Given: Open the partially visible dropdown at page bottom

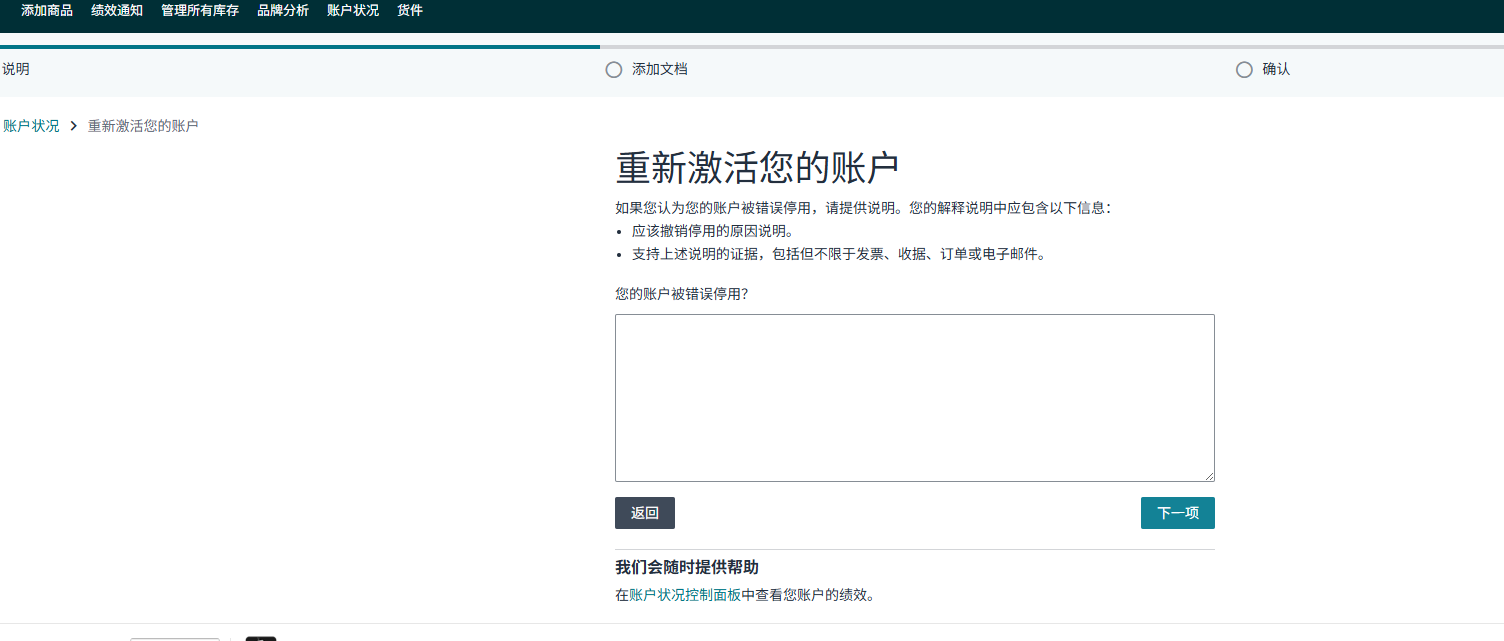Looking at the screenshot, I should pyautogui.click(x=175, y=637).
